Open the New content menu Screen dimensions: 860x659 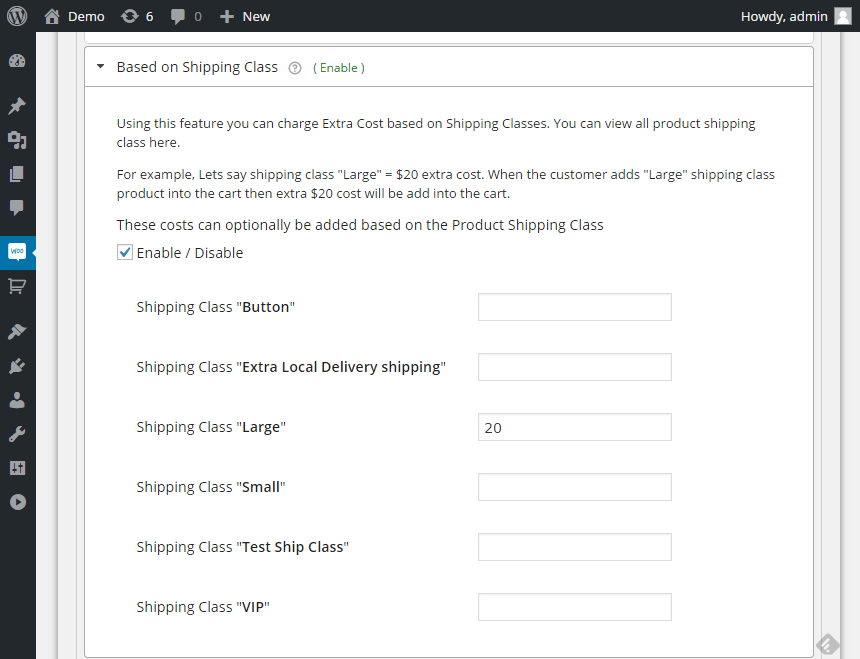(245, 16)
